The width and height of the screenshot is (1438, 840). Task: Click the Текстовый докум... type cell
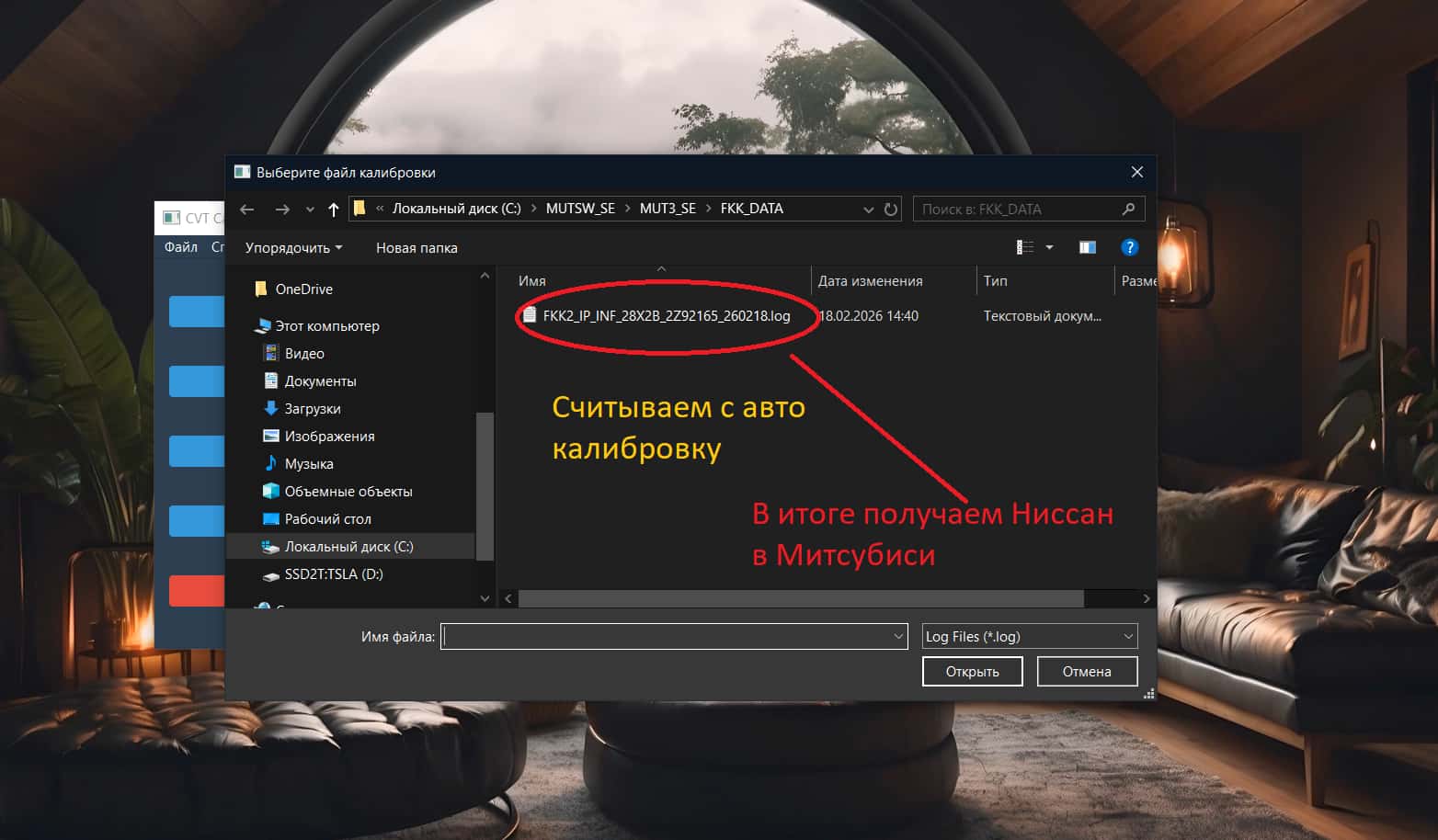click(x=1042, y=316)
